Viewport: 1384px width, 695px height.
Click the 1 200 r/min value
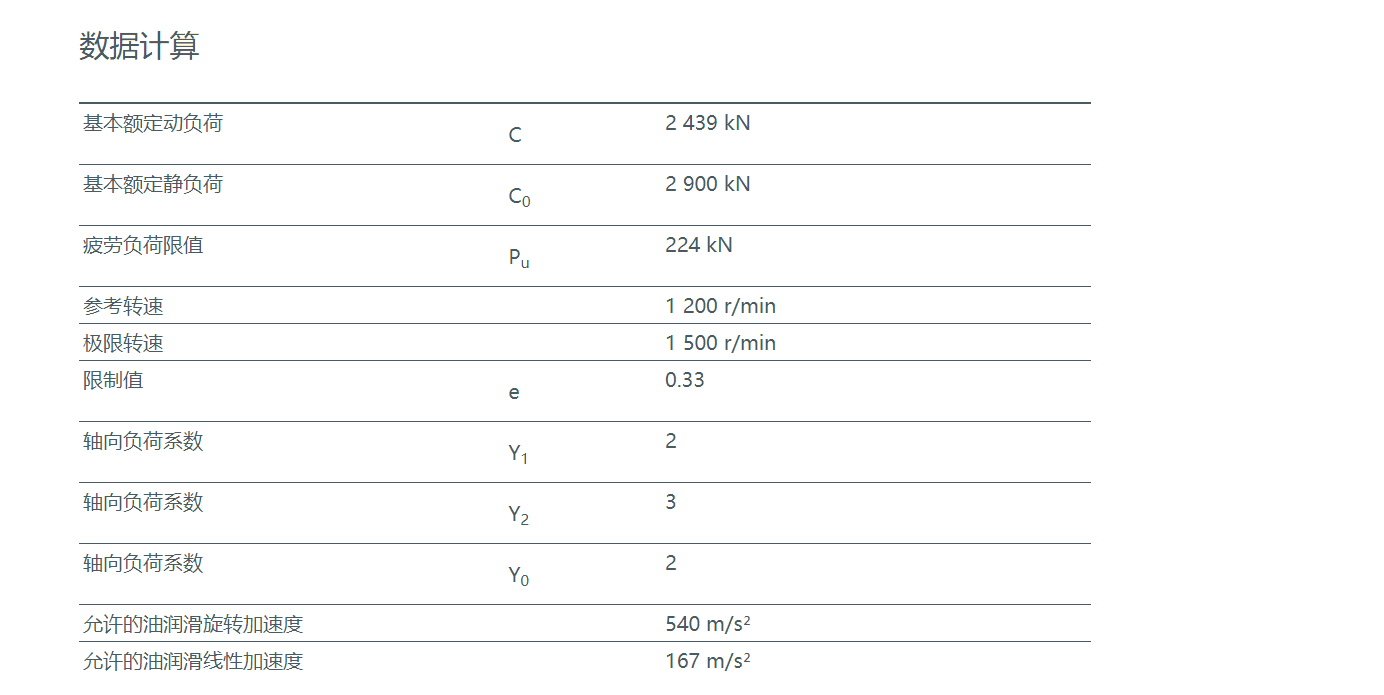(x=720, y=306)
